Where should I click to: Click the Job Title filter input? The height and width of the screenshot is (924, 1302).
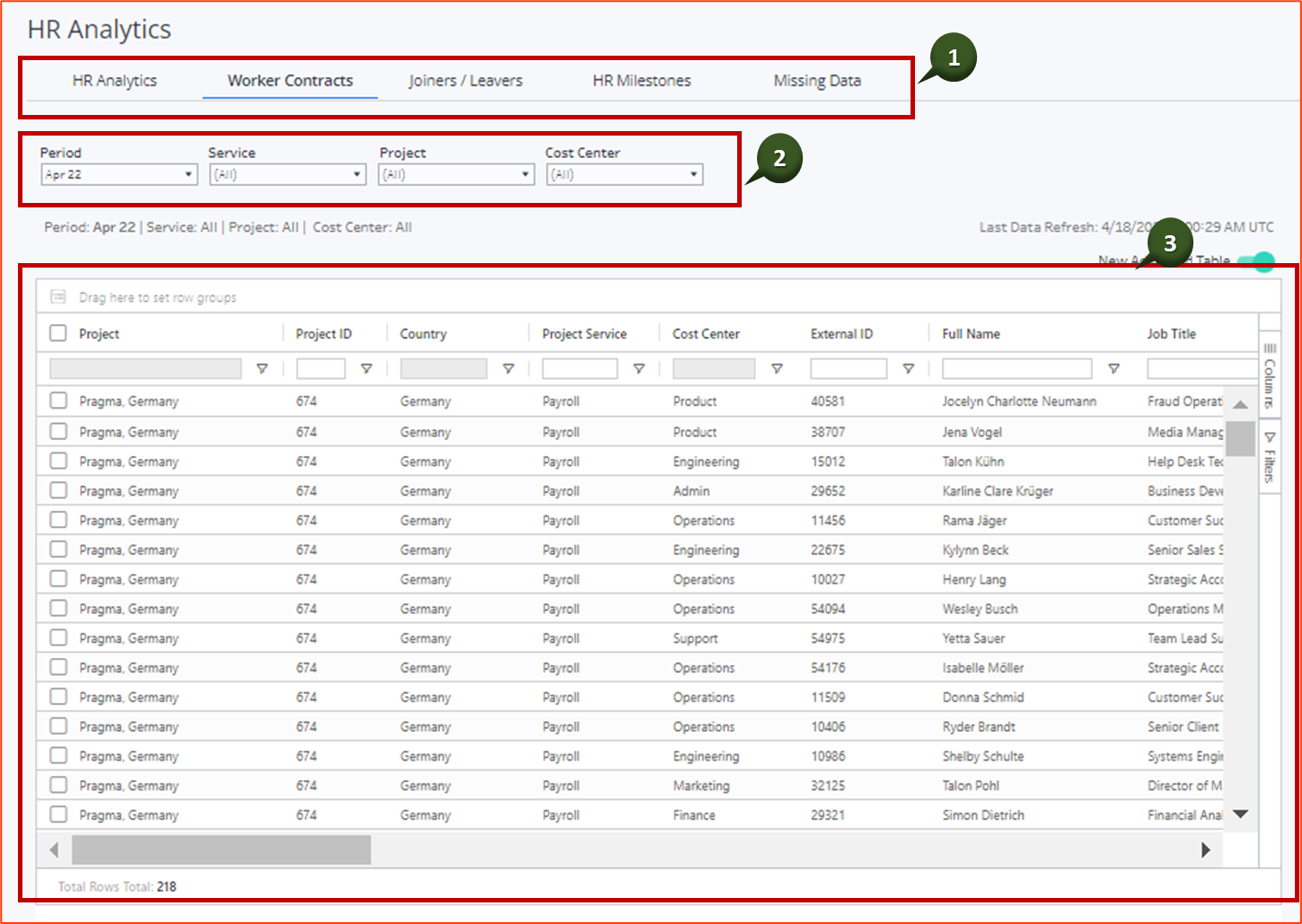click(1202, 369)
